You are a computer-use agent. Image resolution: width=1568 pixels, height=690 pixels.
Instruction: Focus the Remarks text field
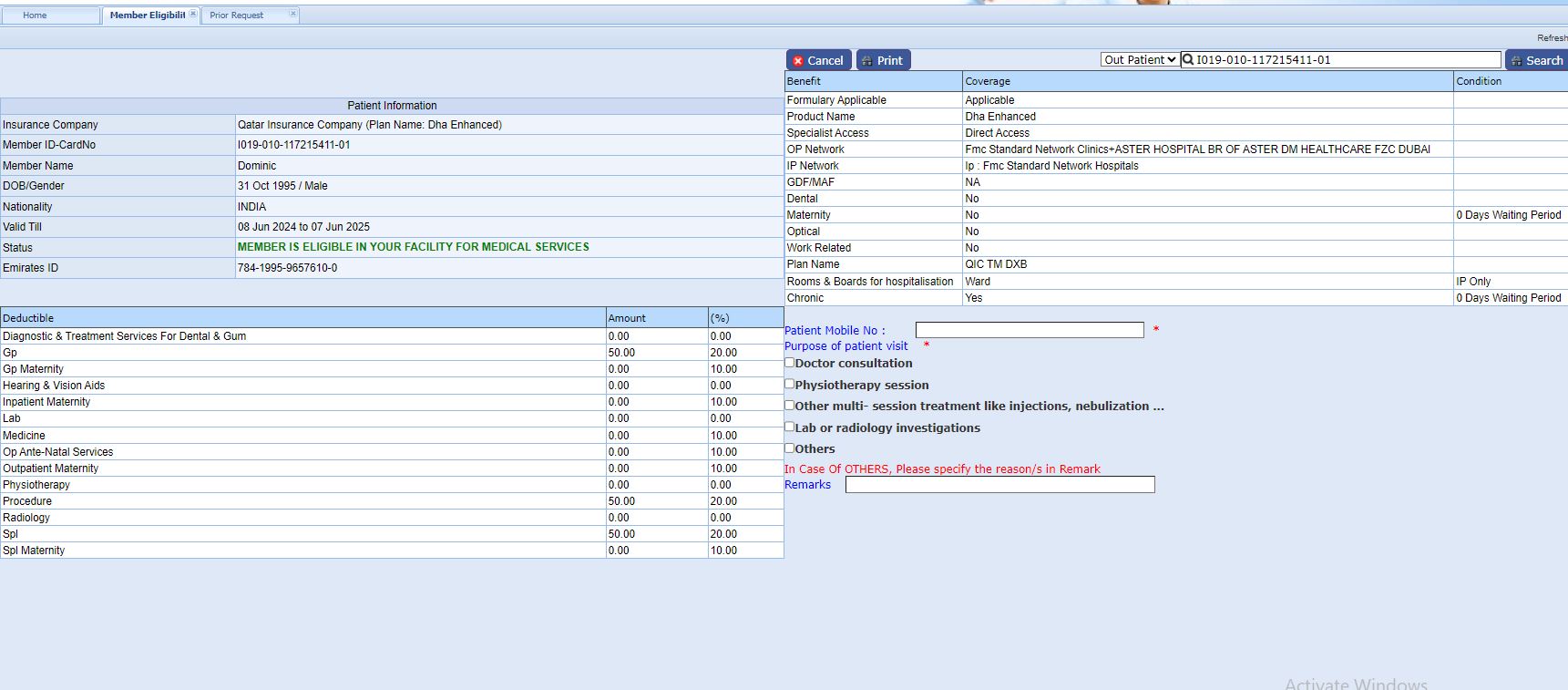pos(999,485)
